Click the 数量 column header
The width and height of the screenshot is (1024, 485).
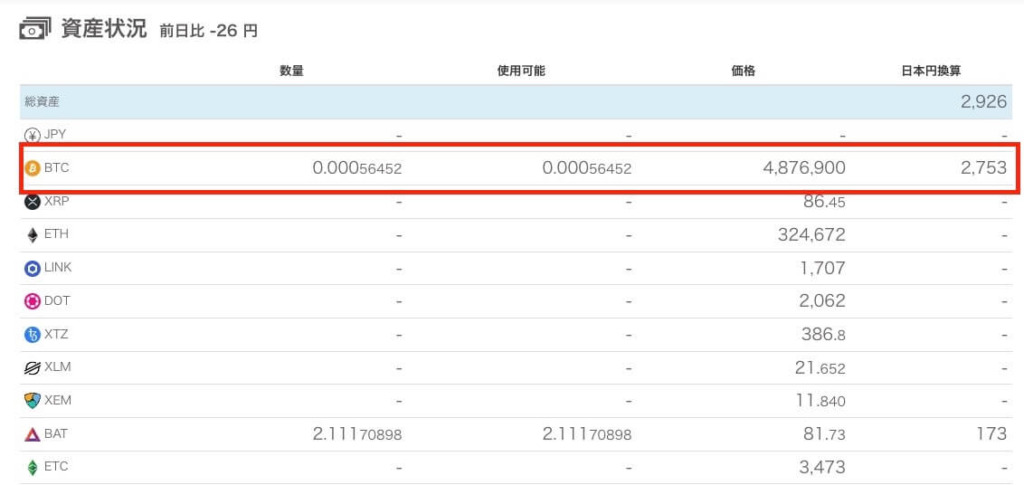pyautogui.click(x=292, y=71)
